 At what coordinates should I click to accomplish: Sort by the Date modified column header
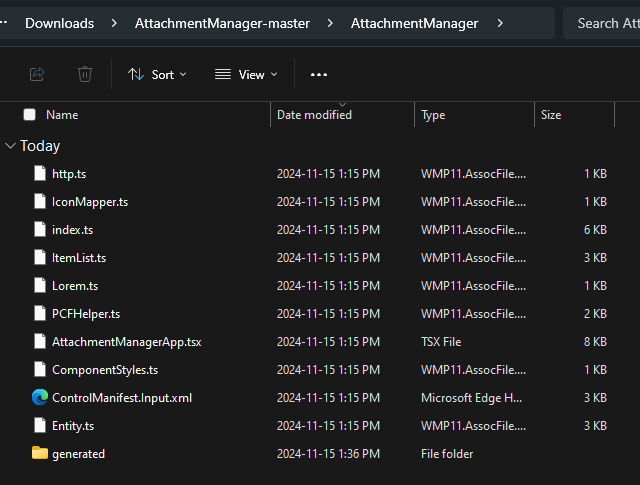click(x=314, y=115)
